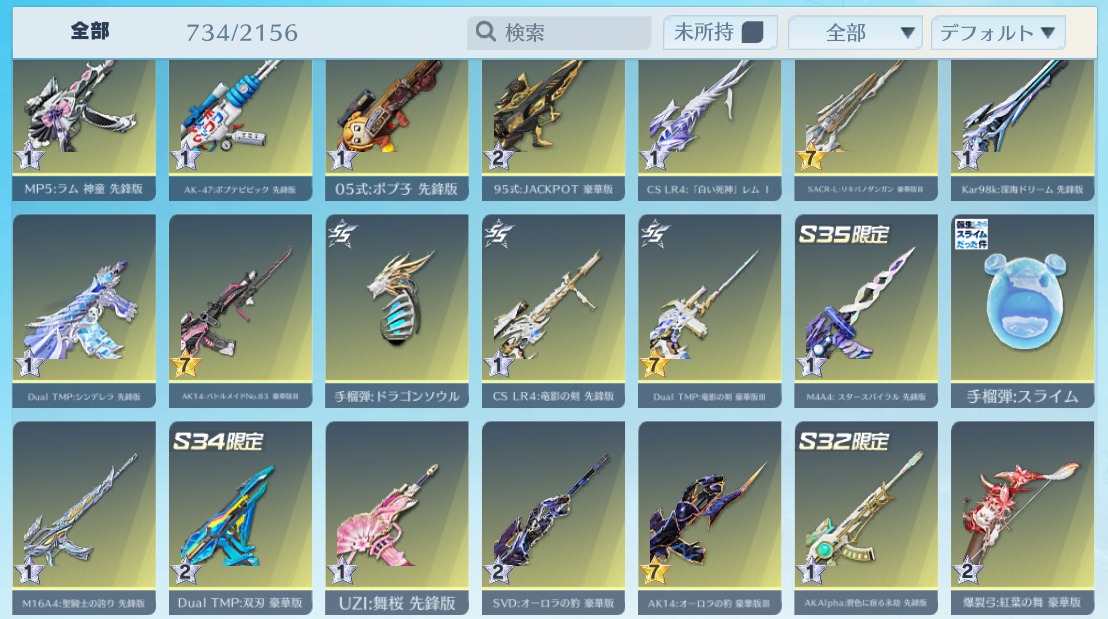Select the 手榴弾:ドラゴンソウル grenade item

(x=397, y=311)
